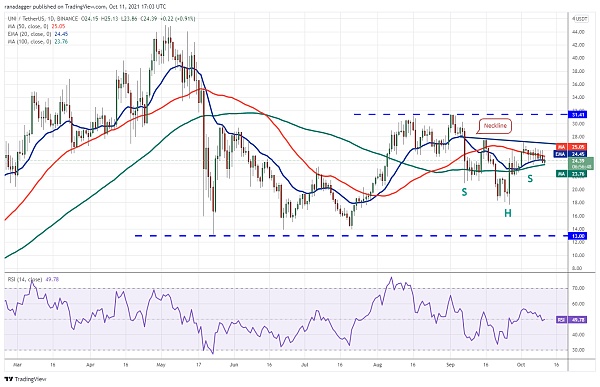Click the TradingView logo at bottom left

25,379
